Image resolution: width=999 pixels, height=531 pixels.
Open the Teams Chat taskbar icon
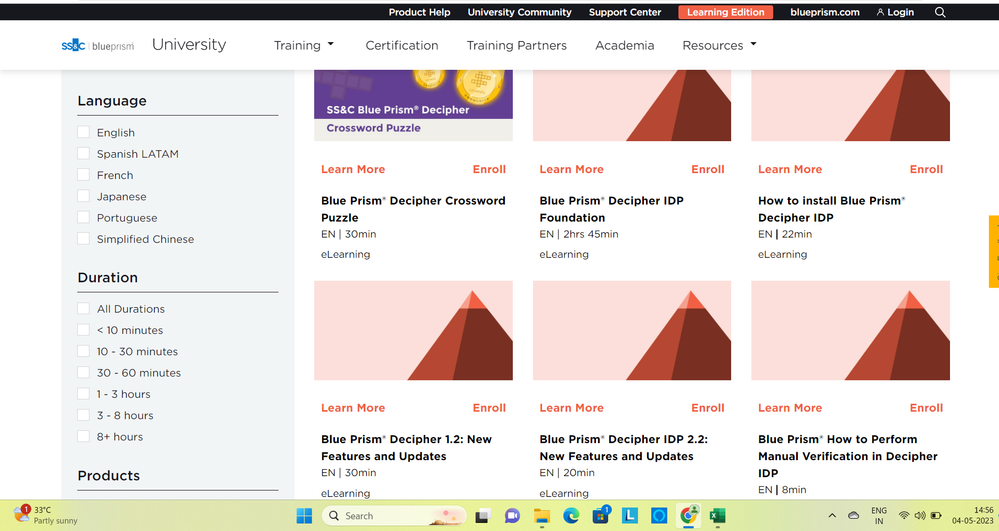click(512, 516)
